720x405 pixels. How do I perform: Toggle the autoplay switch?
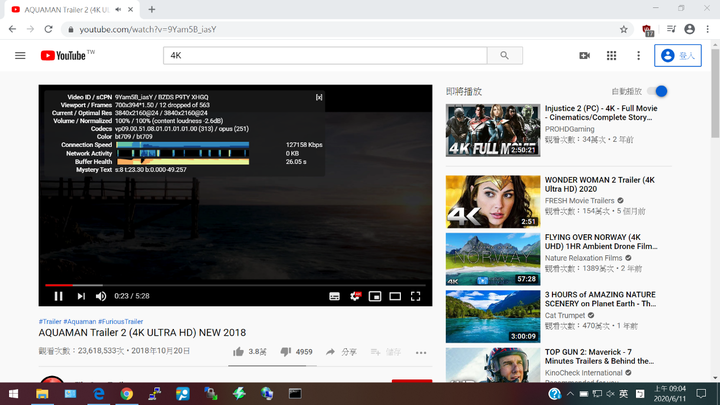(x=658, y=91)
